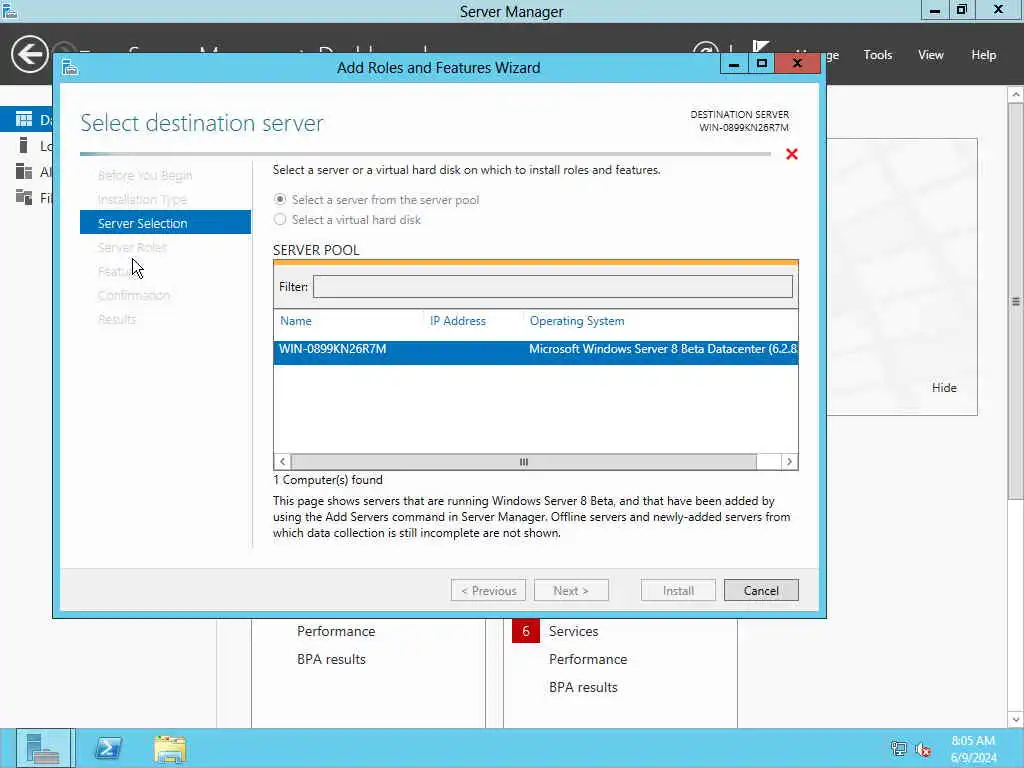Open the File services icon in sidebar
The width and height of the screenshot is (1024, 768).
tap(24, 197)
